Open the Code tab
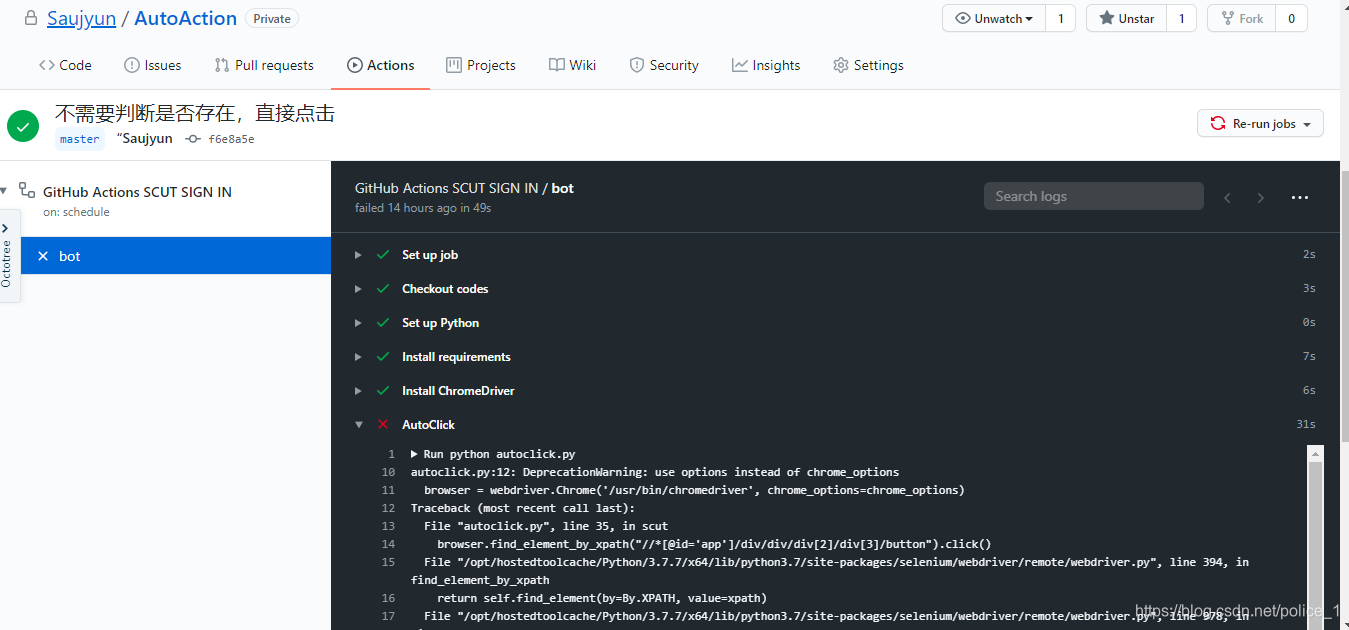The width and height of the screenshot is (1349, 630). click(65, 65)
